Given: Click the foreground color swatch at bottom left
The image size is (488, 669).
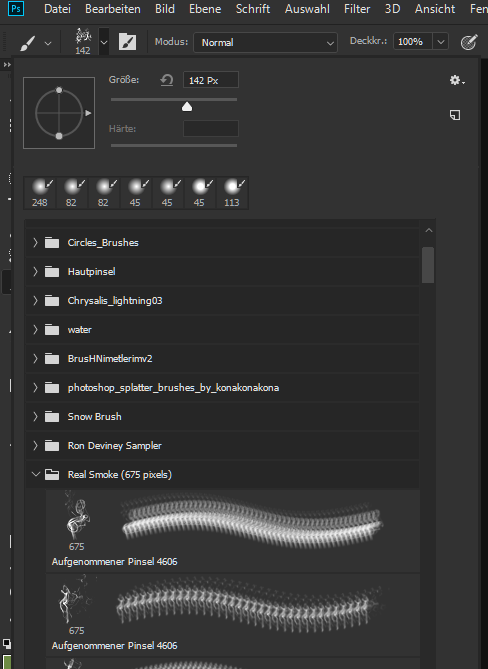Looking at the screenshot, I should pyautogui.click(x=7, y=661).
